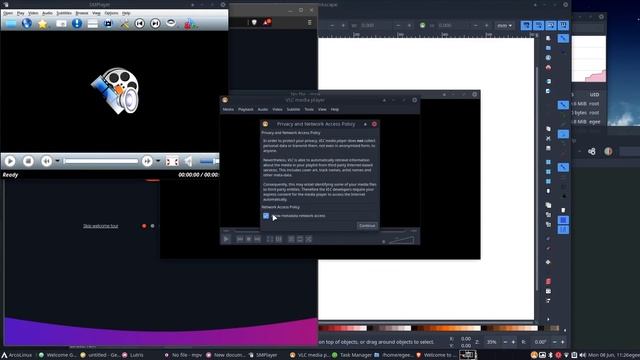Screen dimensions: 640x360
Task: Open the Options menu in SMPlayer
Action: pyautogui.click(x=111, y=13)
